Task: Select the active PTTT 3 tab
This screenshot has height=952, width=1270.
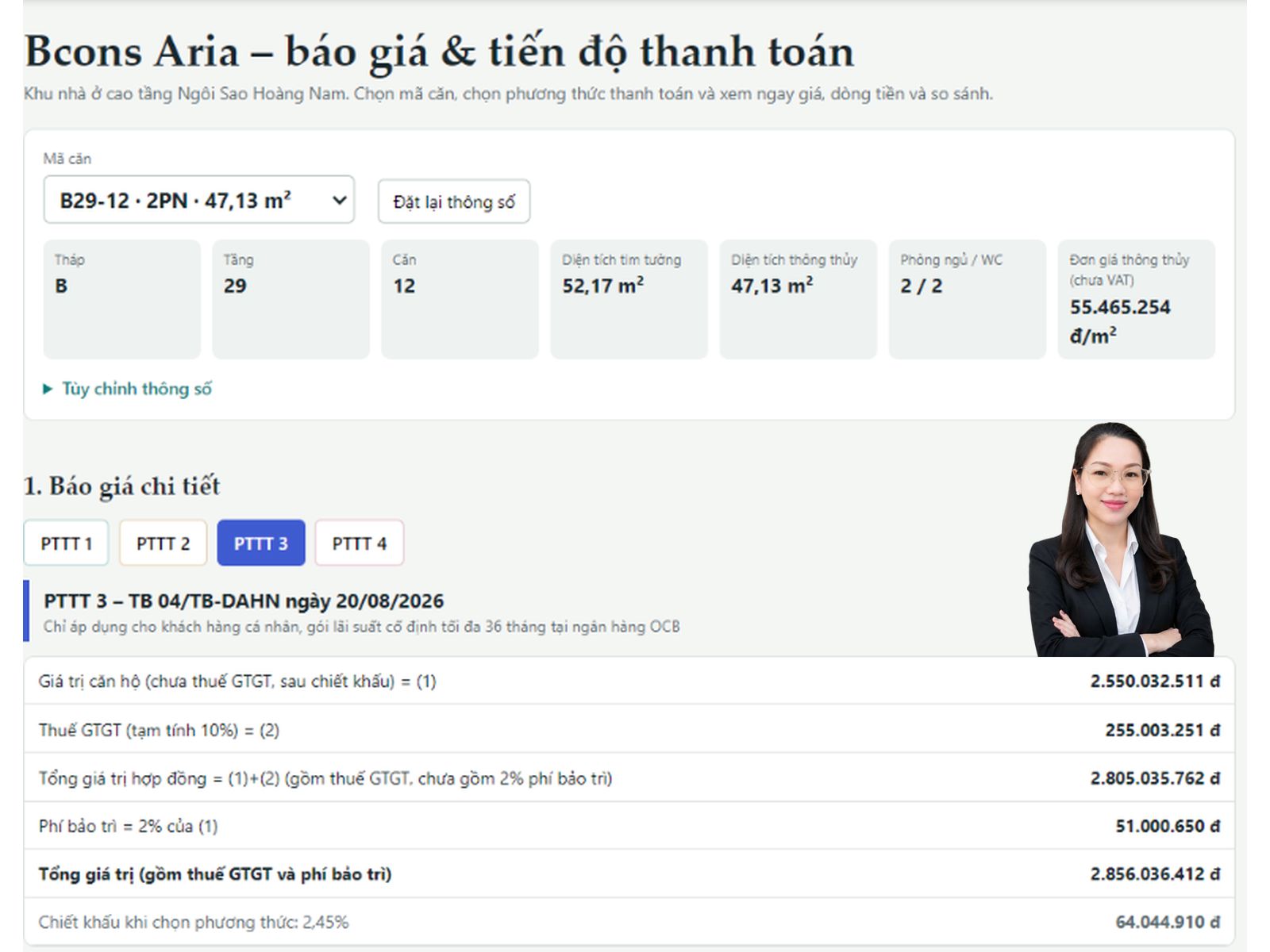Action: coord(261,543)
